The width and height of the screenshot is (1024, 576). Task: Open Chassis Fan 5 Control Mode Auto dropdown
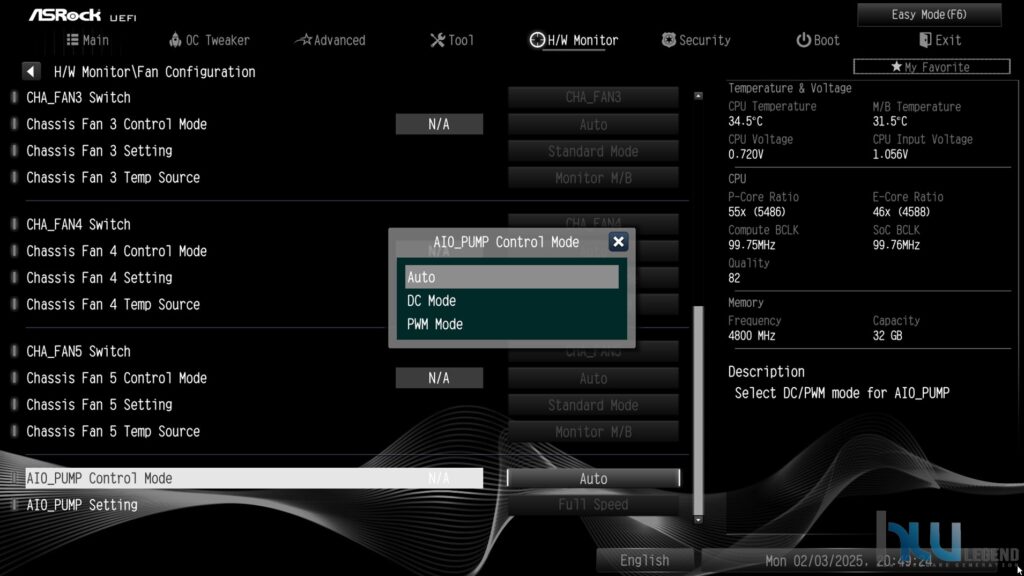click(593, 378)
